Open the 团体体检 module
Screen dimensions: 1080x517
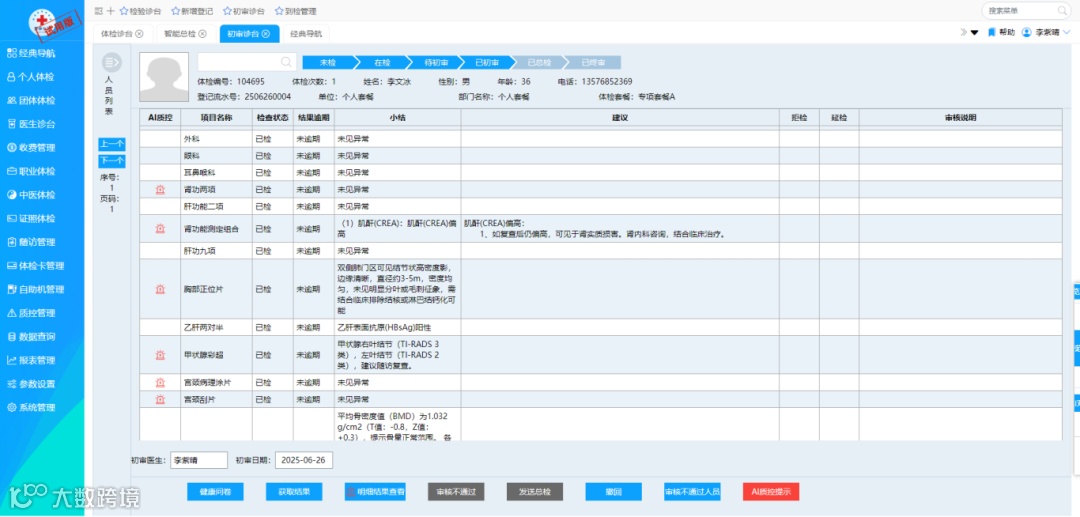pyautogui.click(x=30, y=101)
